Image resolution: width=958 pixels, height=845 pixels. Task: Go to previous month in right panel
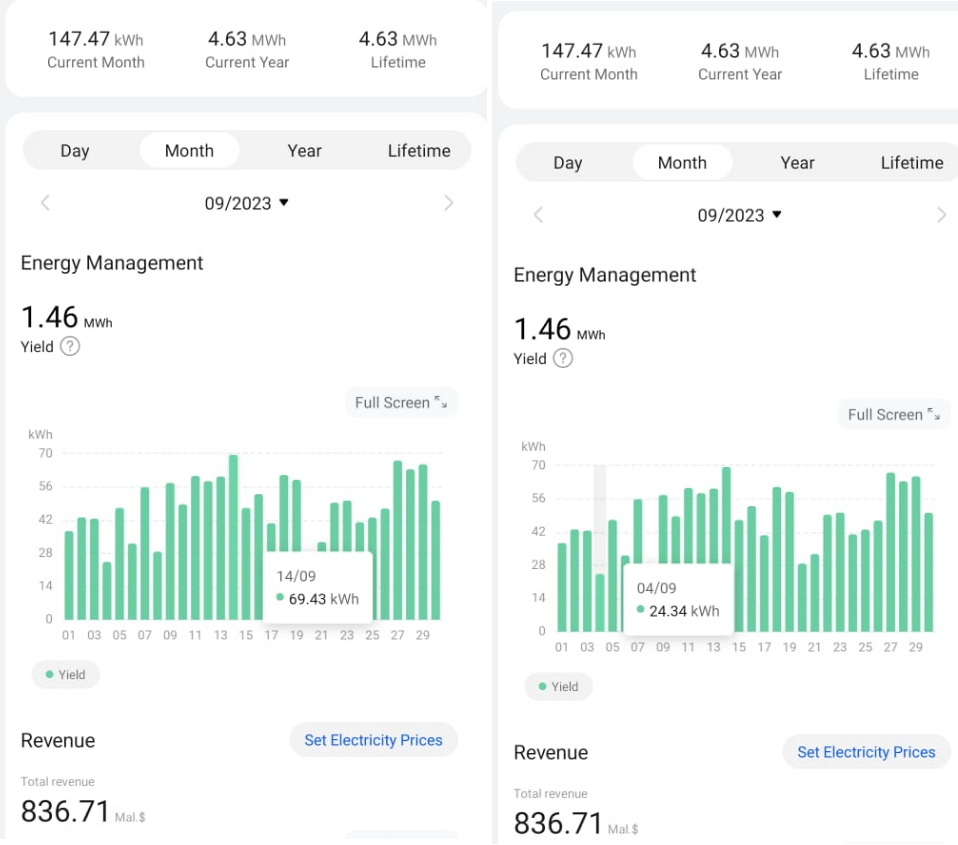click(x=538, y=214)
